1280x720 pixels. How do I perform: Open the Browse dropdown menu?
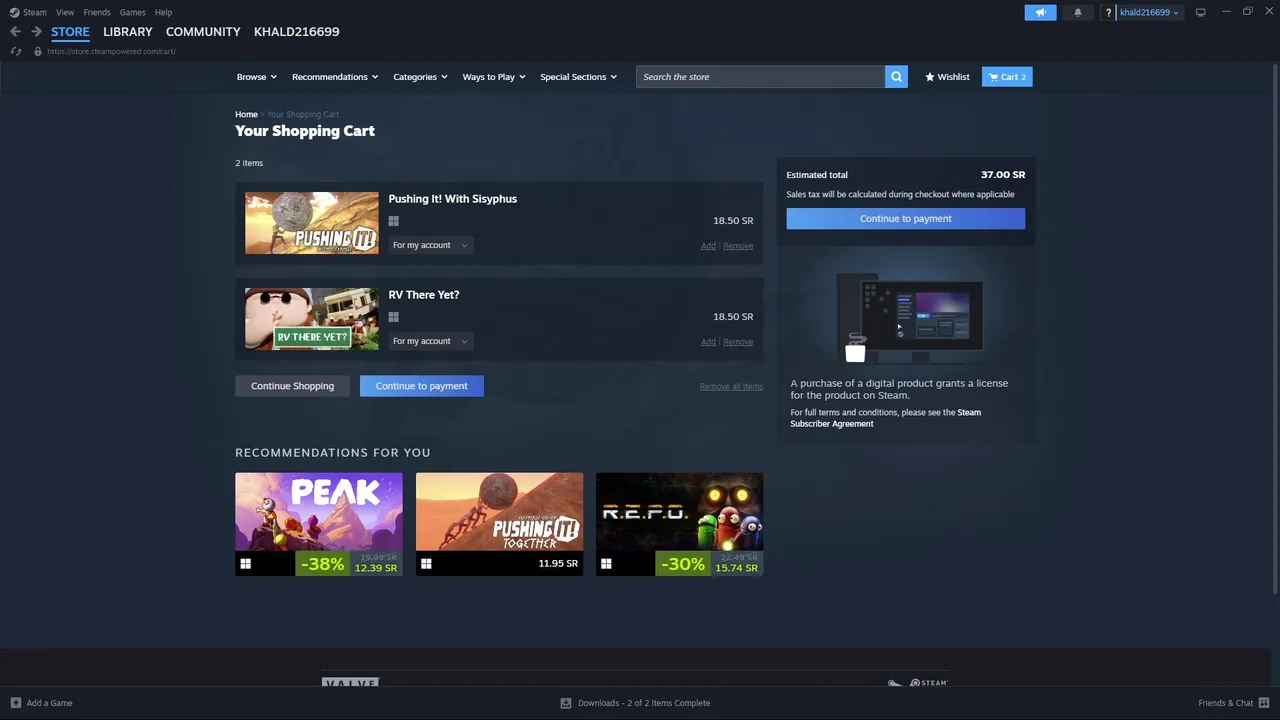tap(257, 76)
